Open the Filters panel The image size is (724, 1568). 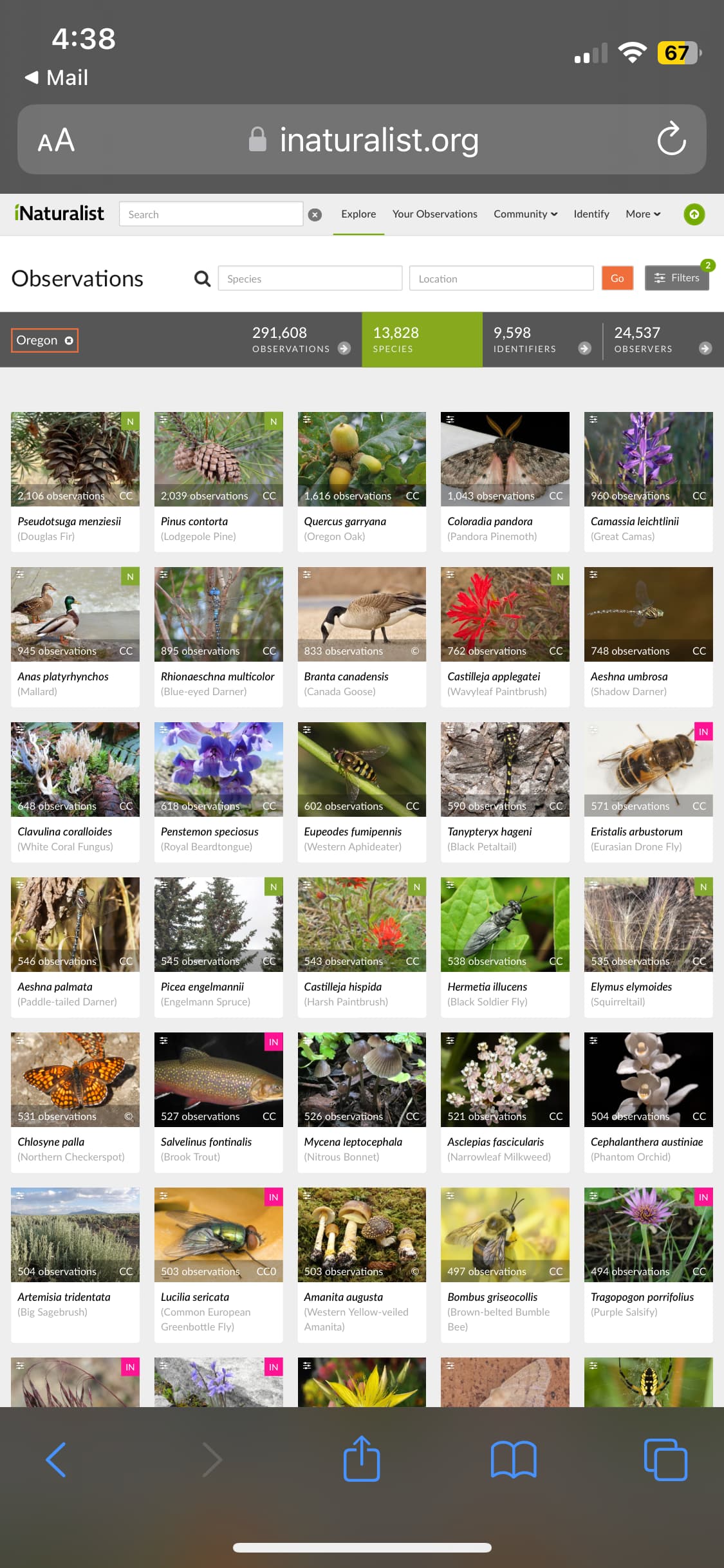676,278
